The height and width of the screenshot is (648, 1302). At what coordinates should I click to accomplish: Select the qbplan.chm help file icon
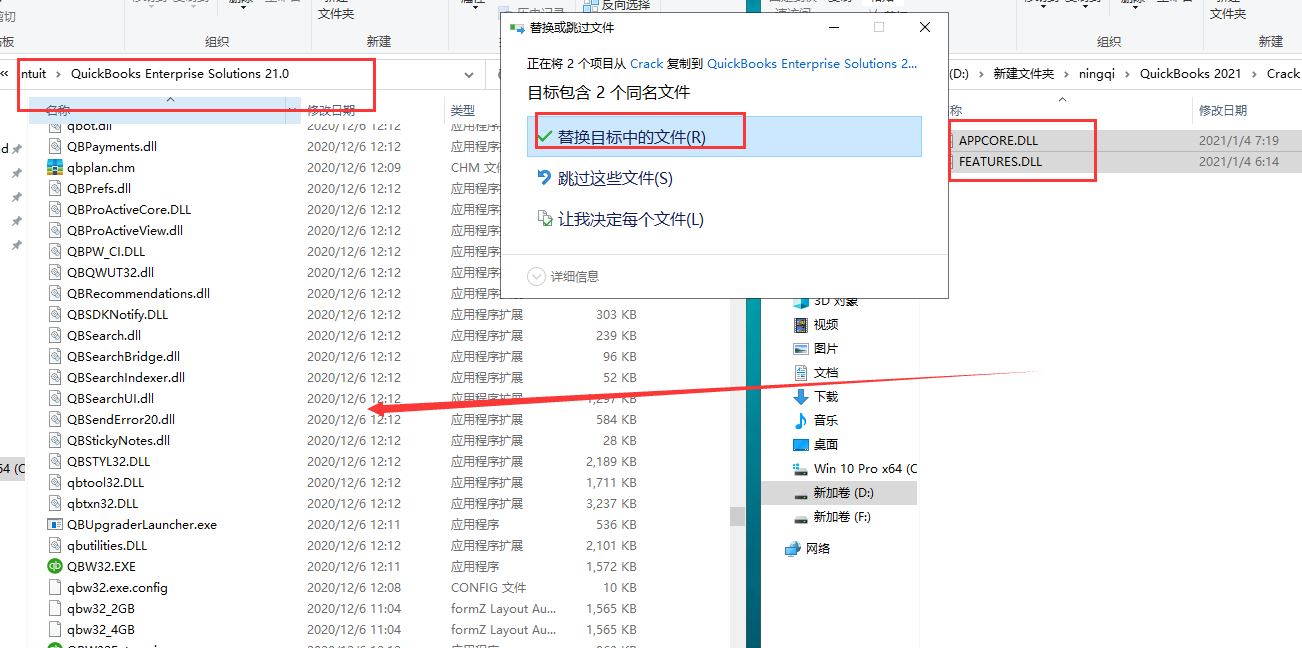pyautogui.click(x=55, y=167)
